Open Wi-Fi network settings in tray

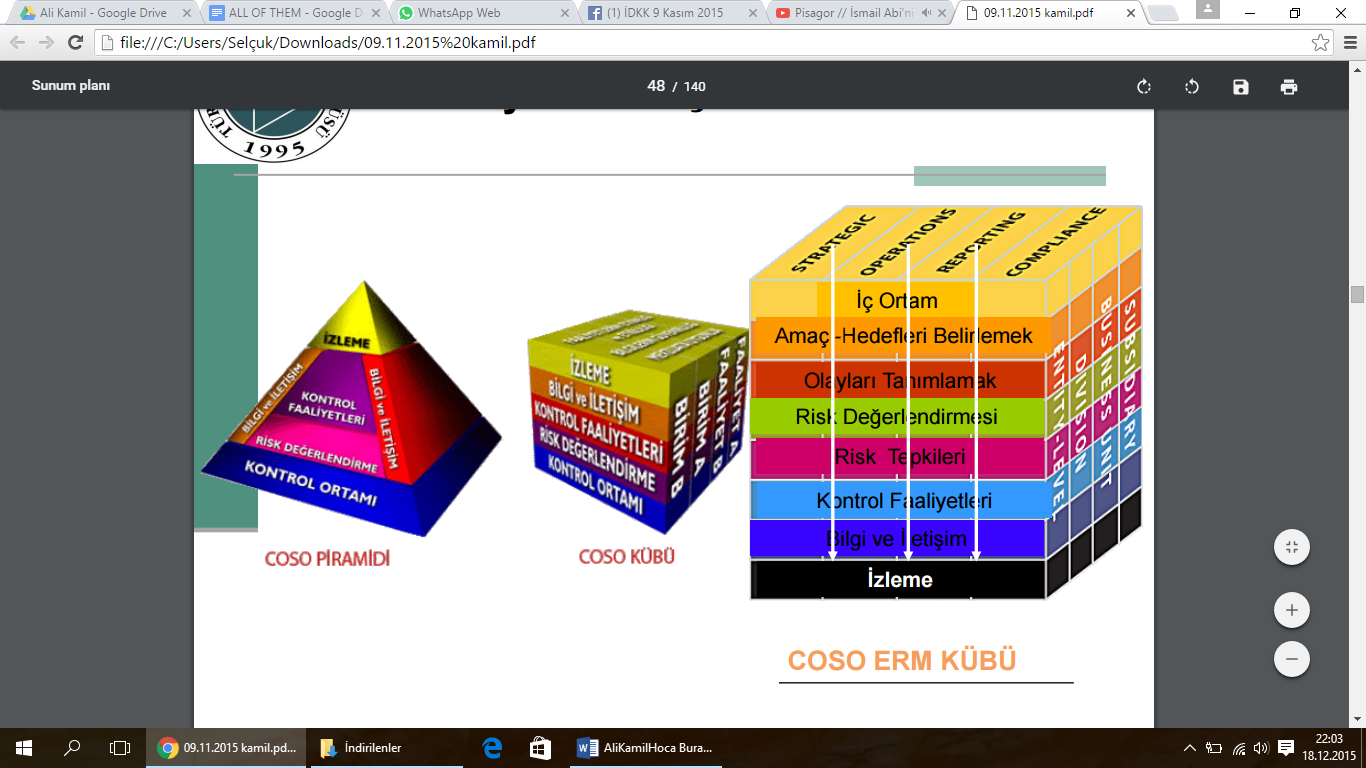(x=1239, y=747)
